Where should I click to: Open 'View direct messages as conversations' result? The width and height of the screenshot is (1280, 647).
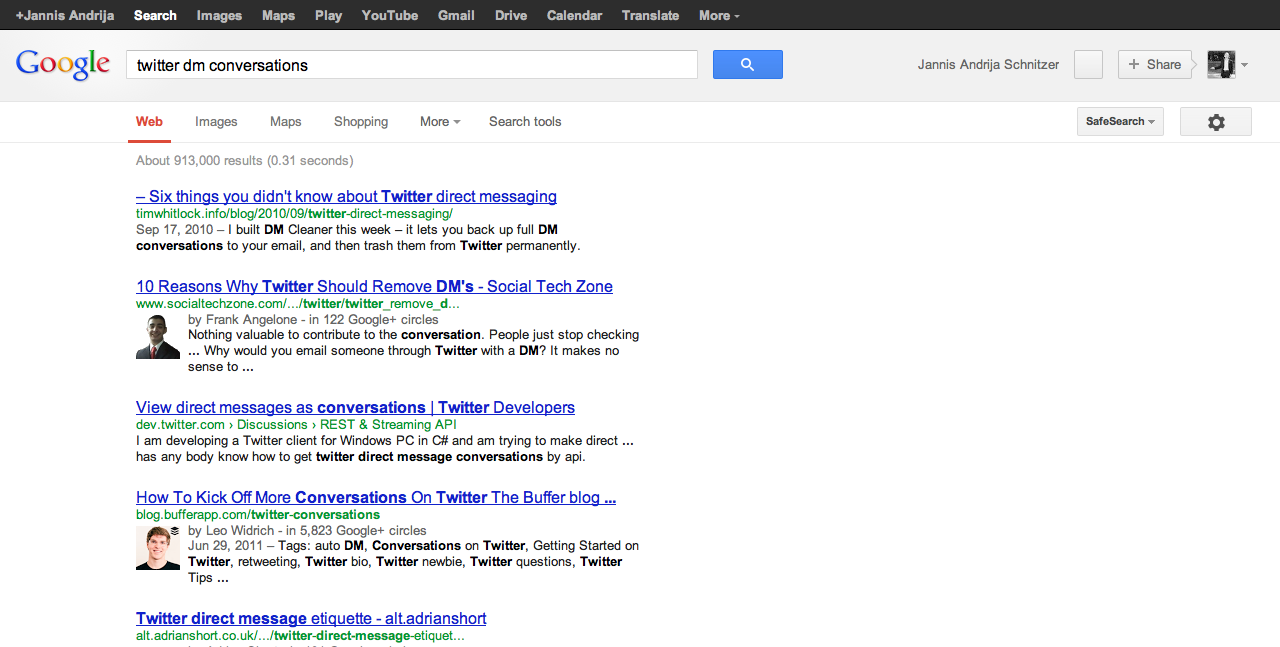pos(355,408)
